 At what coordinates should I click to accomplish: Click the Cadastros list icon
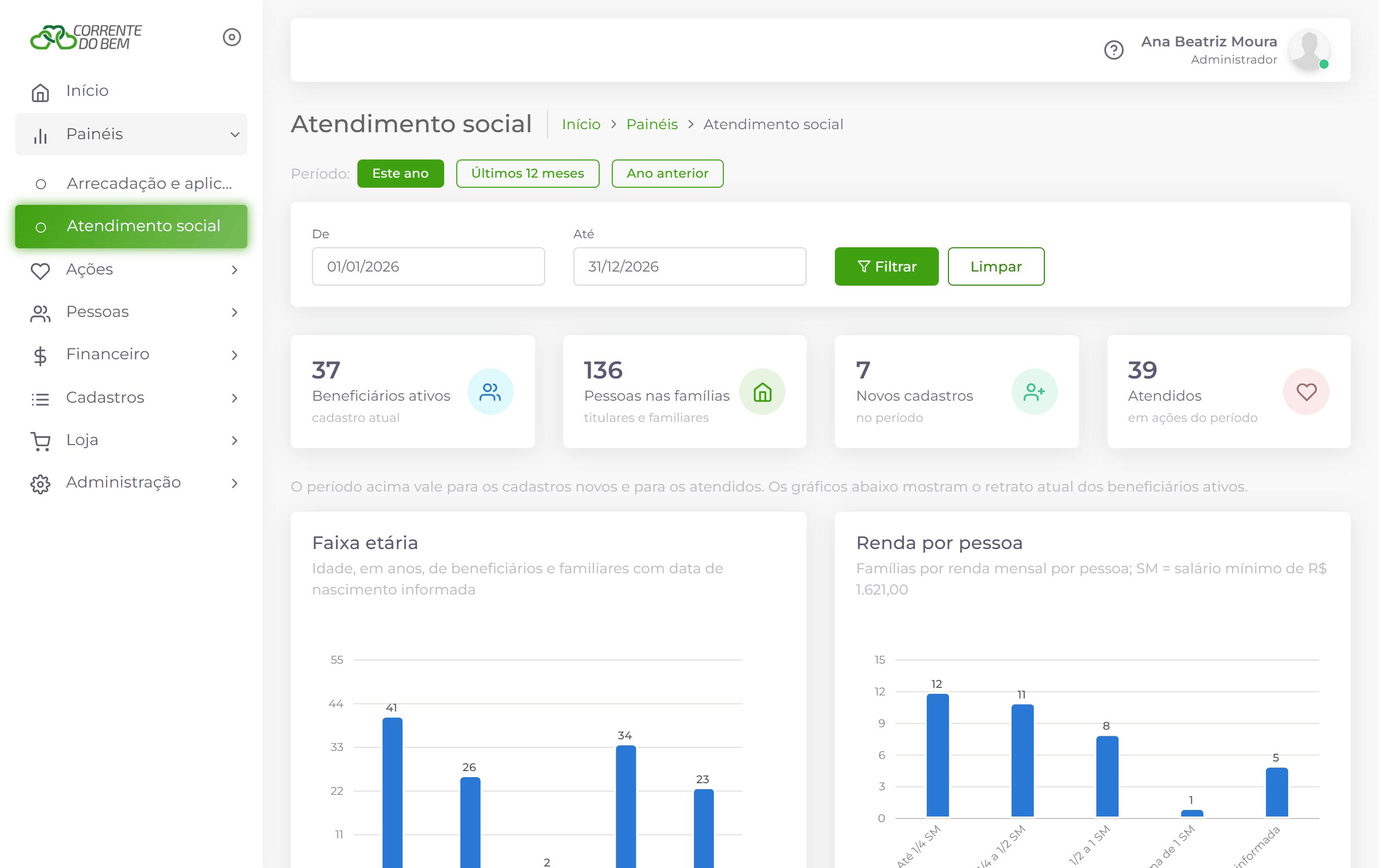pos(40,399)
